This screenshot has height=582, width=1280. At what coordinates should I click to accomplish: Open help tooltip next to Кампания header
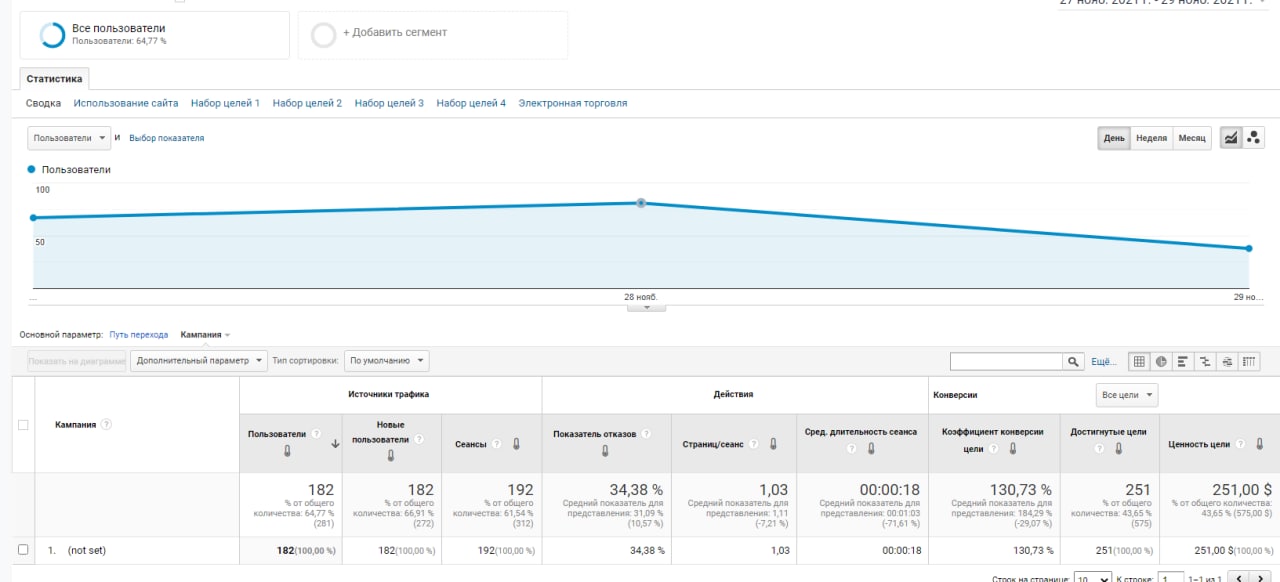[x=106, y=424]
